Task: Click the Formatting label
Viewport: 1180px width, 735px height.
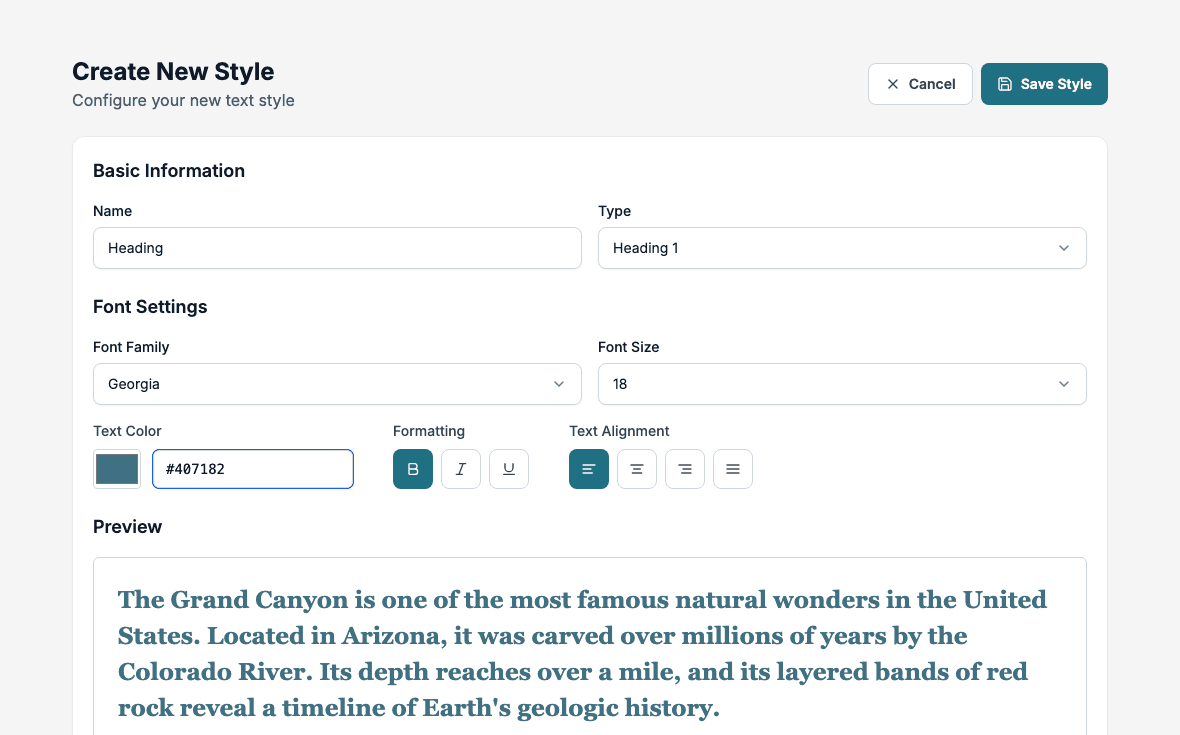Action: point(428,431)
